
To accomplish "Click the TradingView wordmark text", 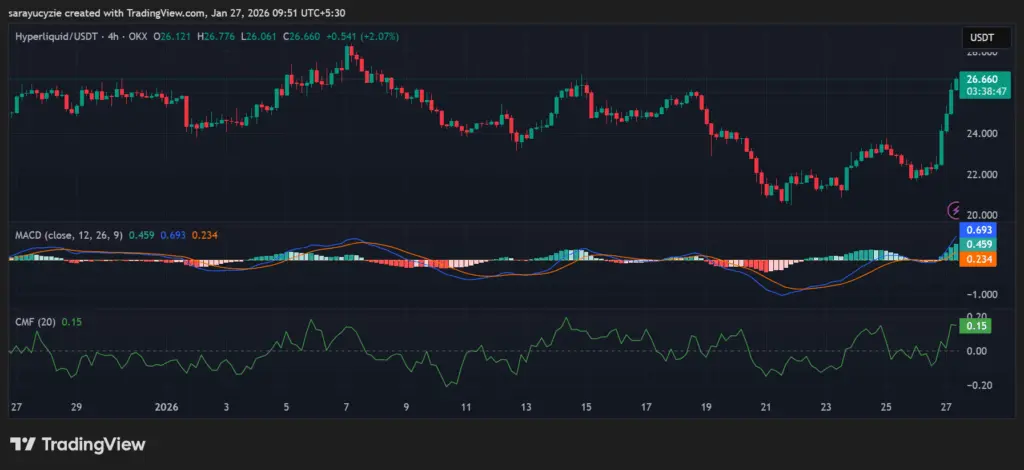I will click(x=88, y=444).
